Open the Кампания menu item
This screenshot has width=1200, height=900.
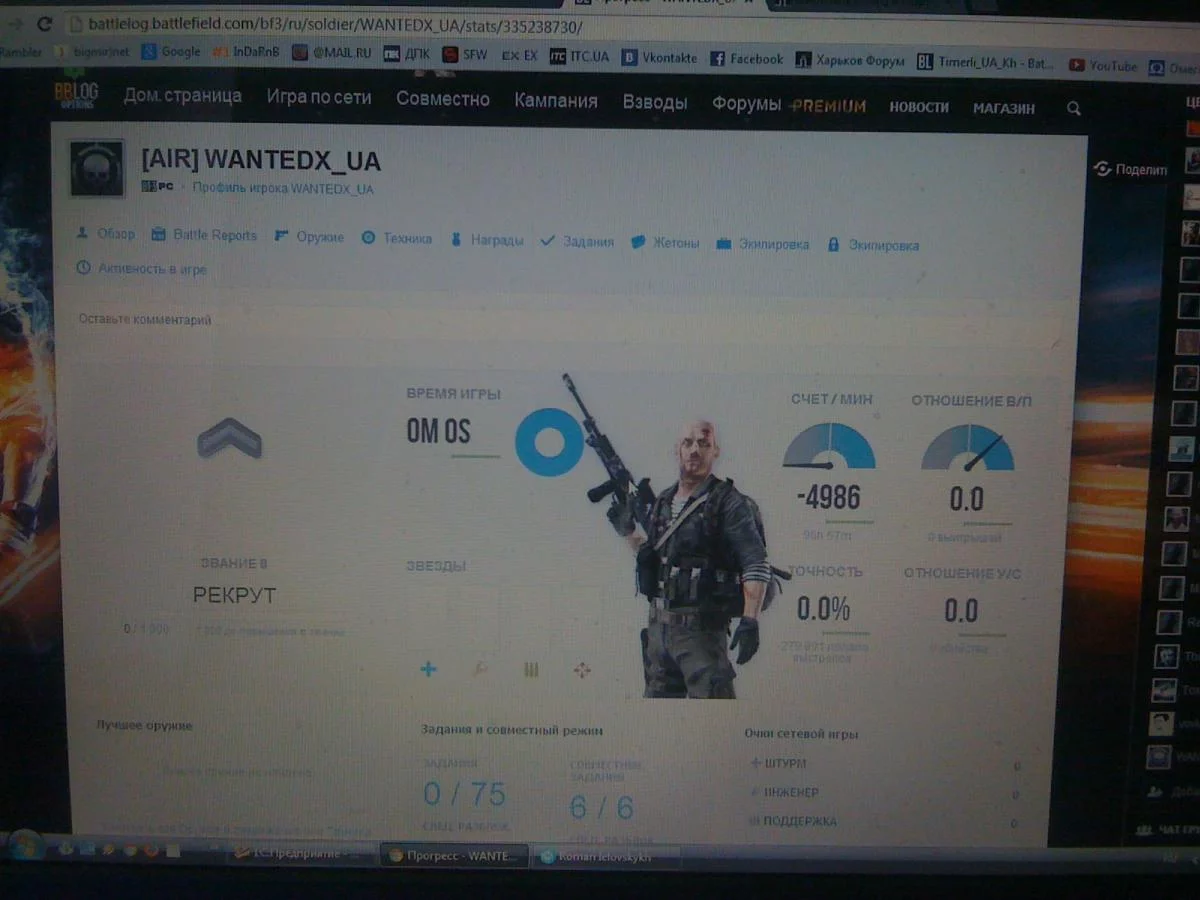556,101
